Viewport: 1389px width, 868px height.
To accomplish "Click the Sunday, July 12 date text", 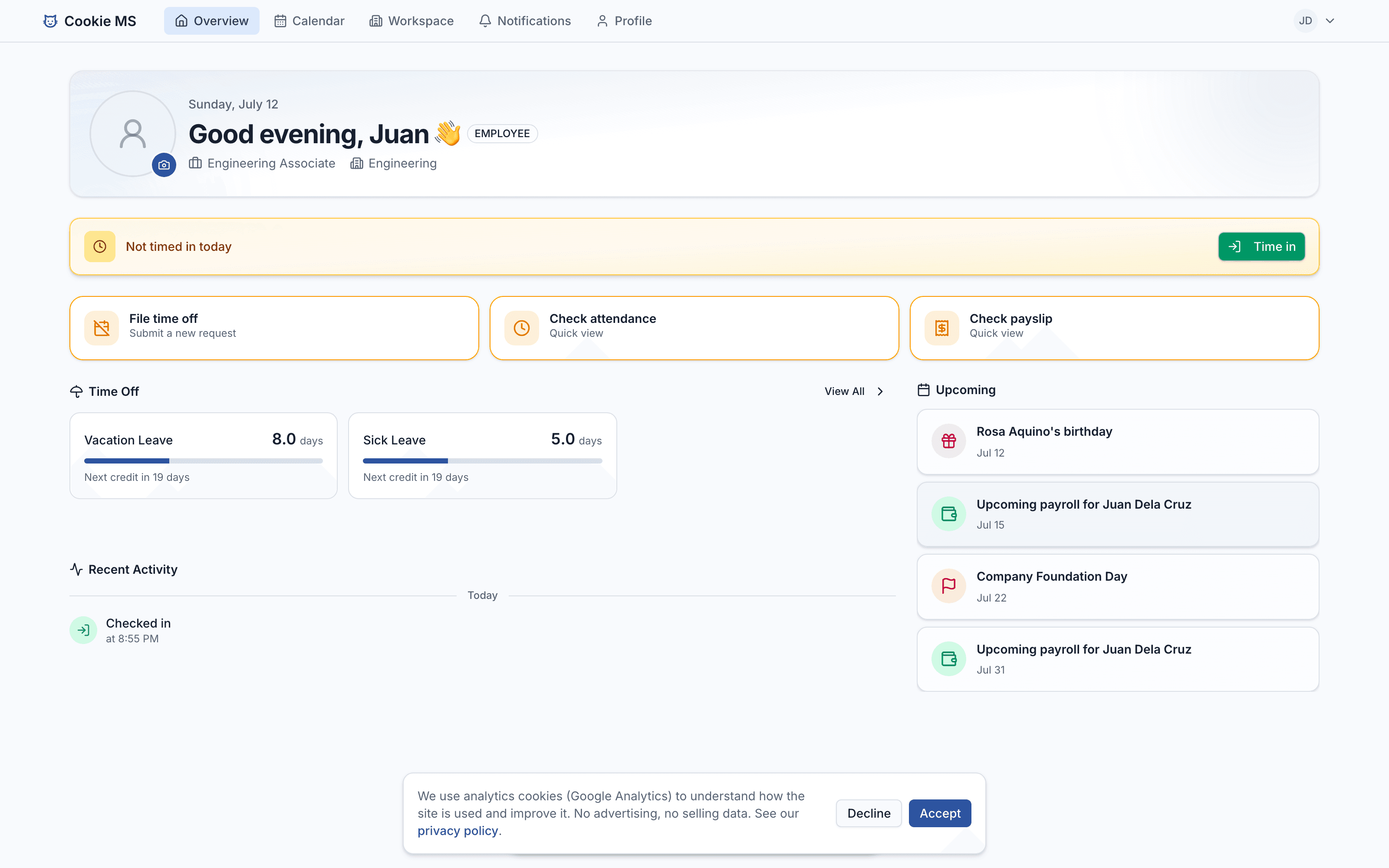I will click(233, 105).
